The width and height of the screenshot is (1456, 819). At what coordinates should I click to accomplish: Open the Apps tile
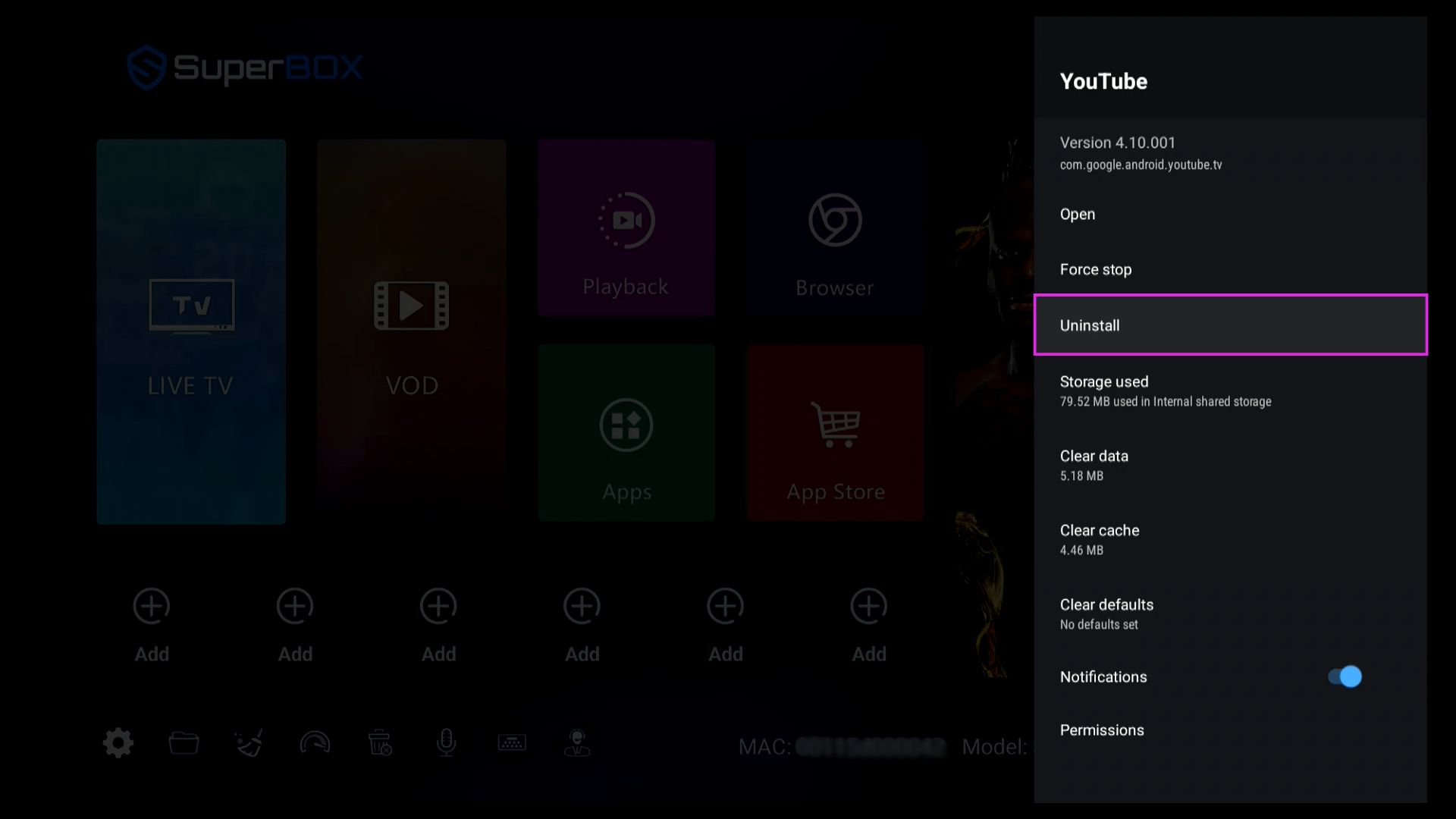pos(626,433)
